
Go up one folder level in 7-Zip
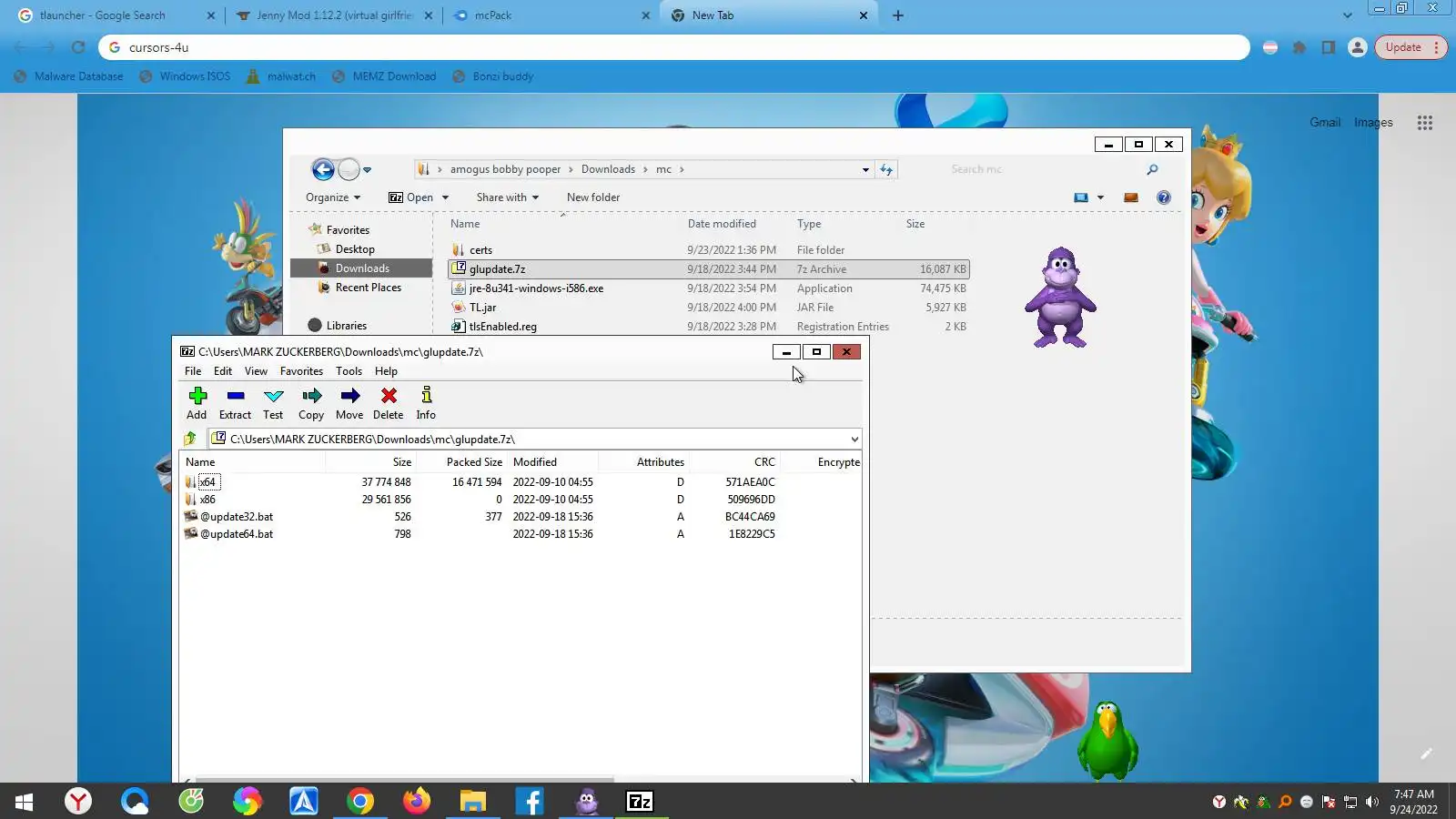(190, 439)
